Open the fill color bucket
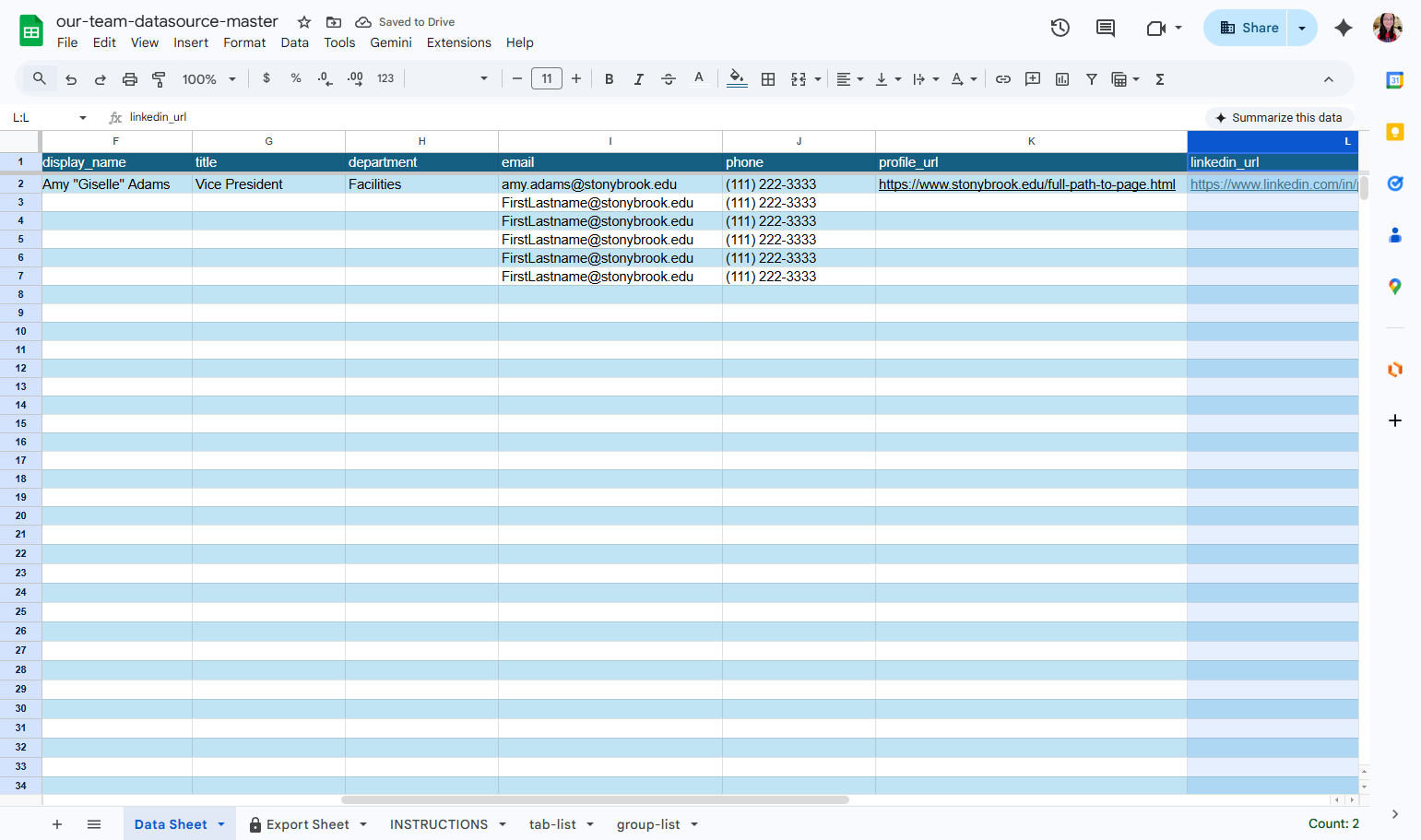Viewport: 1421px width, 840px height. (x=737, y=79)
